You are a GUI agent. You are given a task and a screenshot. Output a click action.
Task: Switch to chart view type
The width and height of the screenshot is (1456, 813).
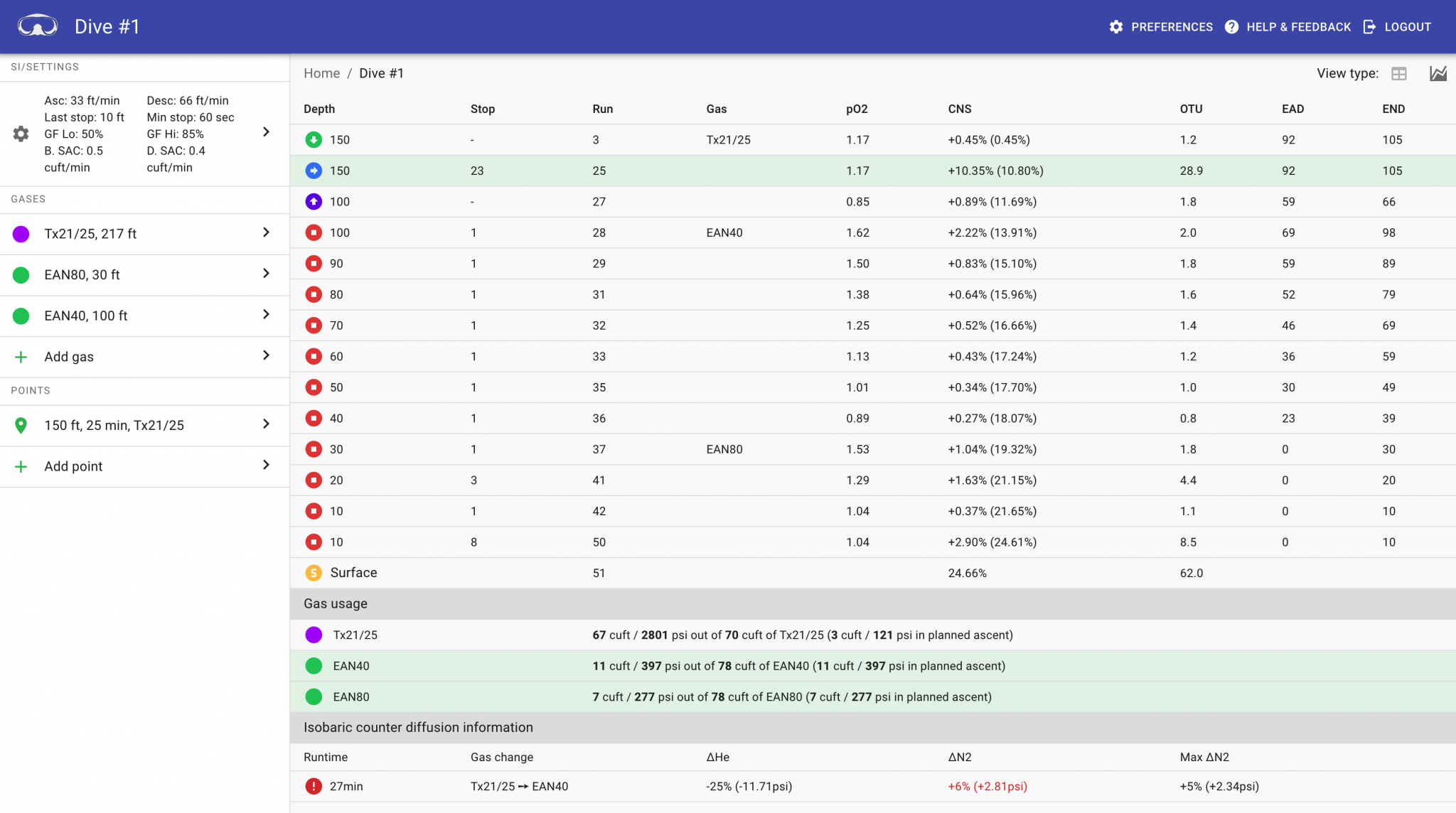(x=1438, y=73)
